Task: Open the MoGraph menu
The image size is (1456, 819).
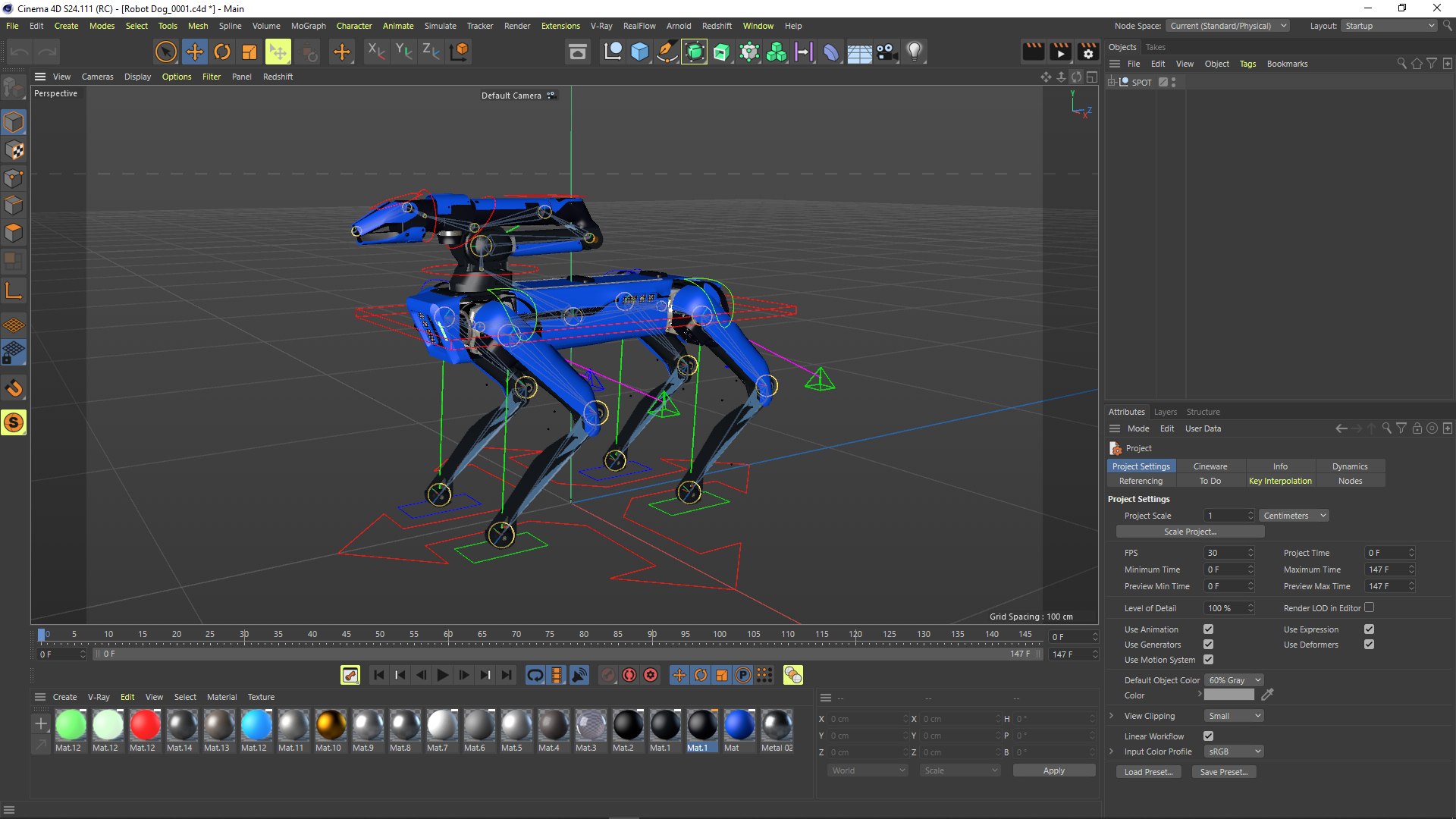Action: [308, 26]
